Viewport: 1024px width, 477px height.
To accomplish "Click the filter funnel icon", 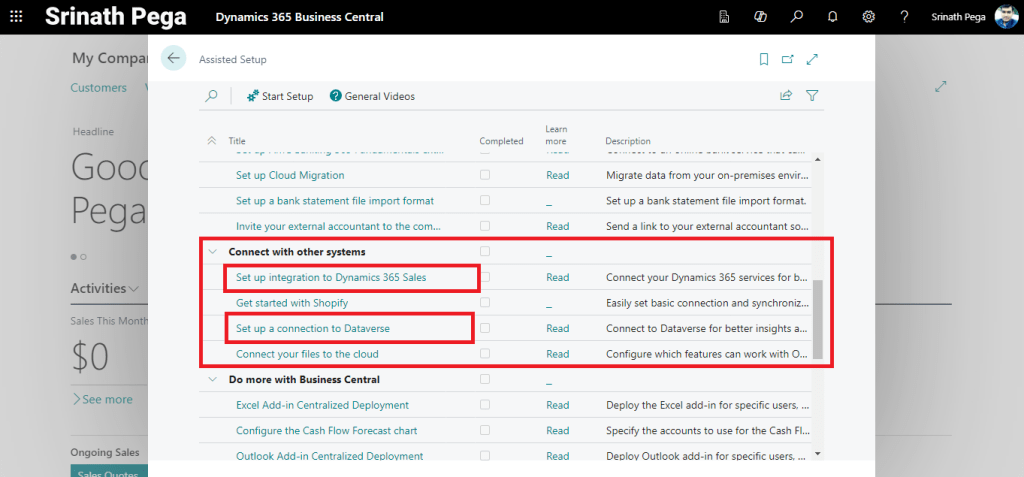I will (812, 96).
